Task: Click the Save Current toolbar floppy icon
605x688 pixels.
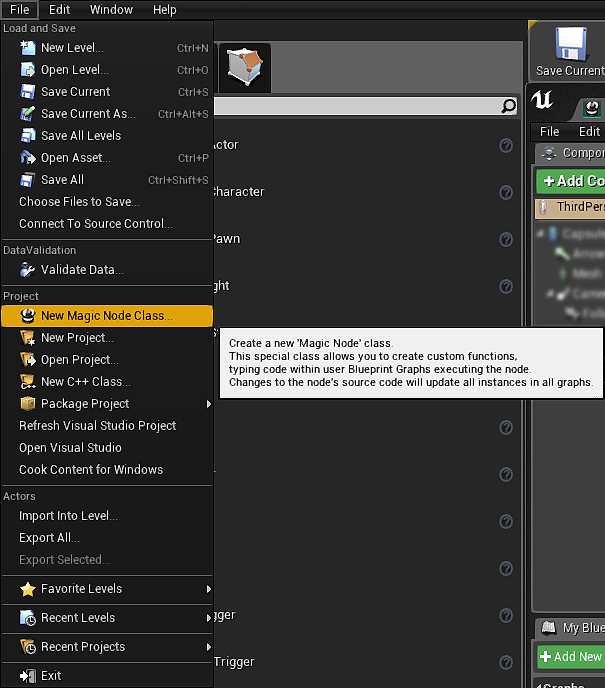Action: 571,43
